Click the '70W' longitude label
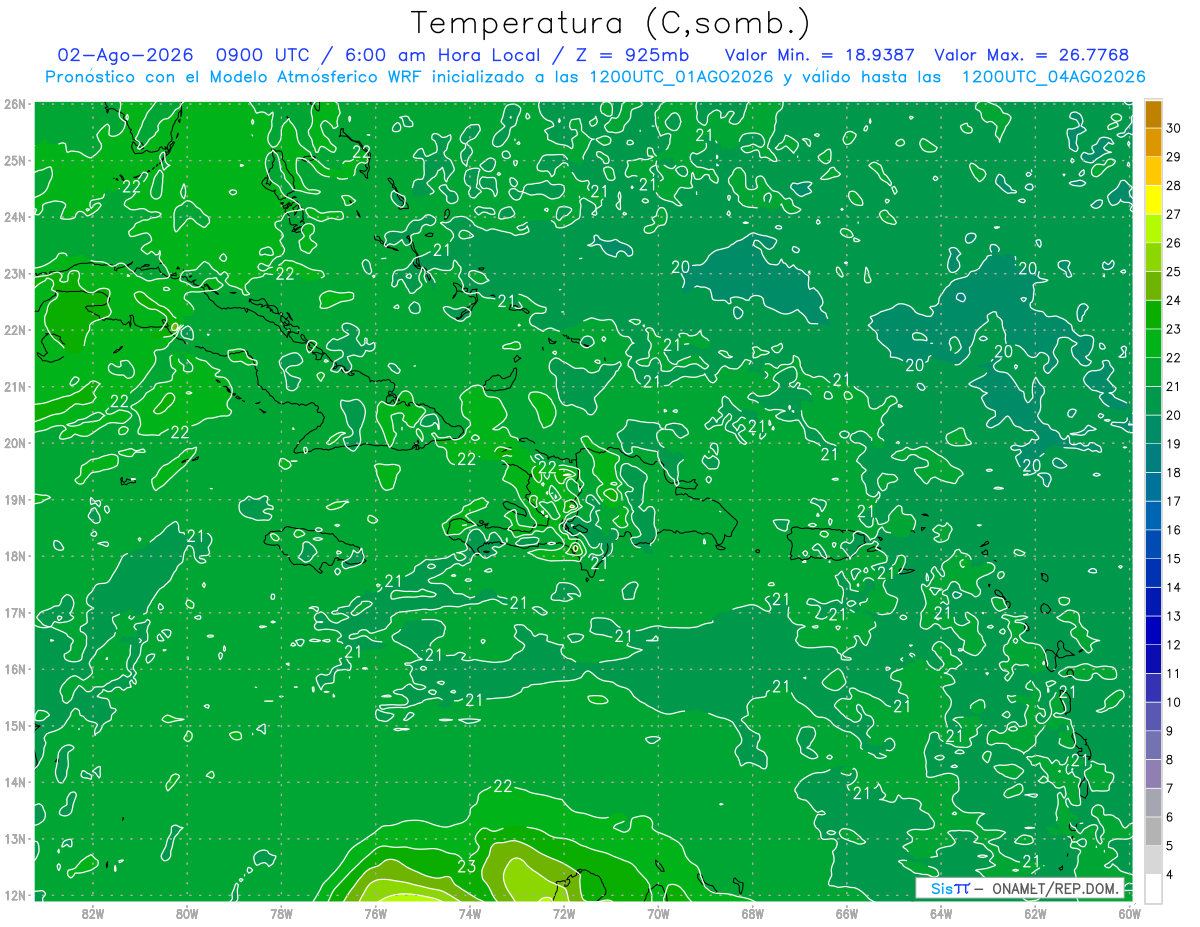1200x927 pixels. coord(658,913)
